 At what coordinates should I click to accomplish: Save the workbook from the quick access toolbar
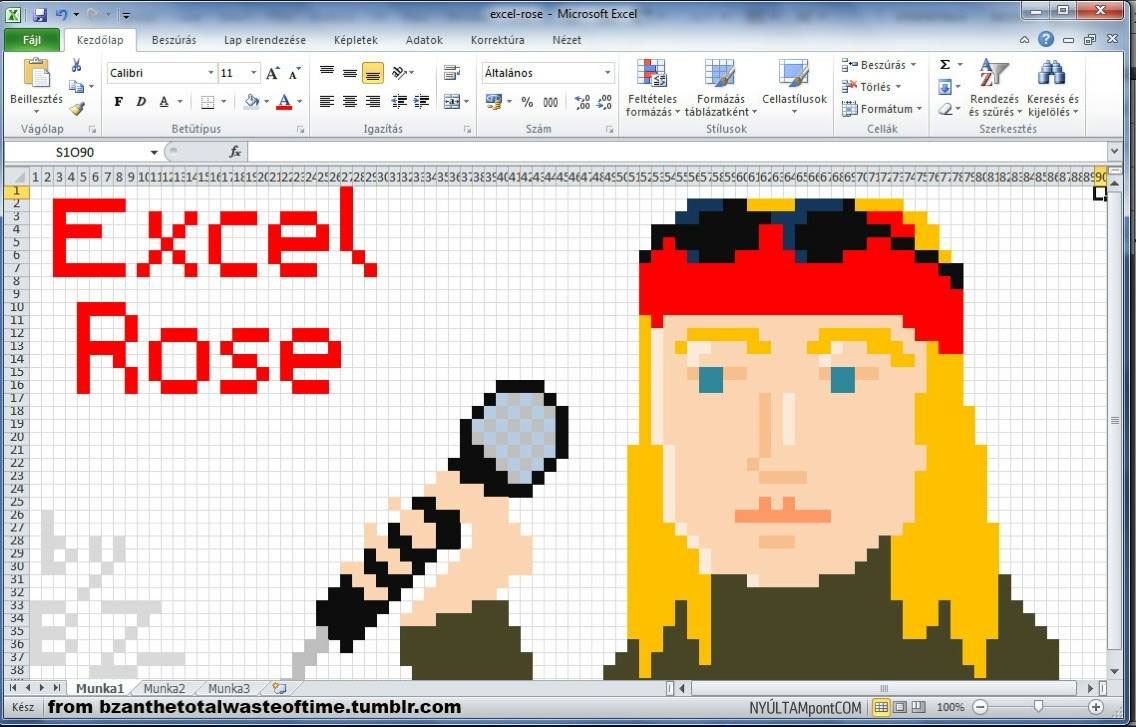coord(40,14)
